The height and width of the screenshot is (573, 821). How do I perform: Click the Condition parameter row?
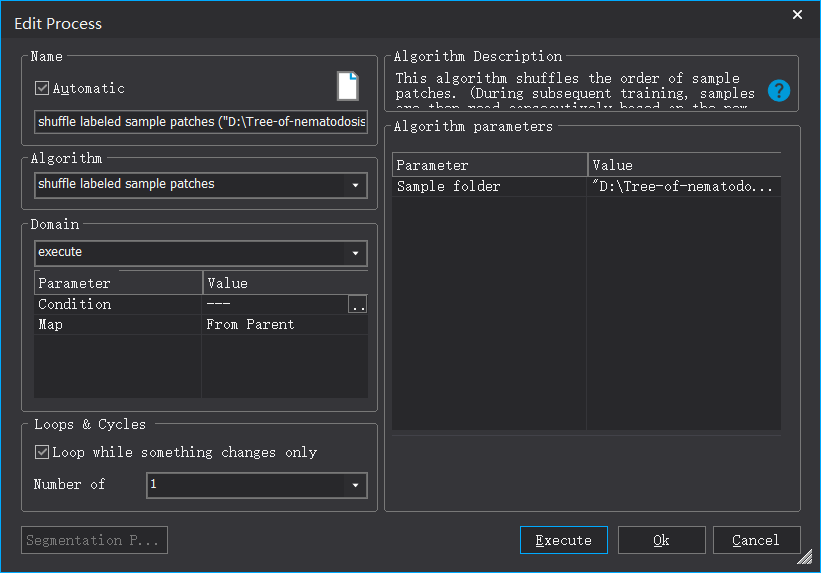coord(118,304)
